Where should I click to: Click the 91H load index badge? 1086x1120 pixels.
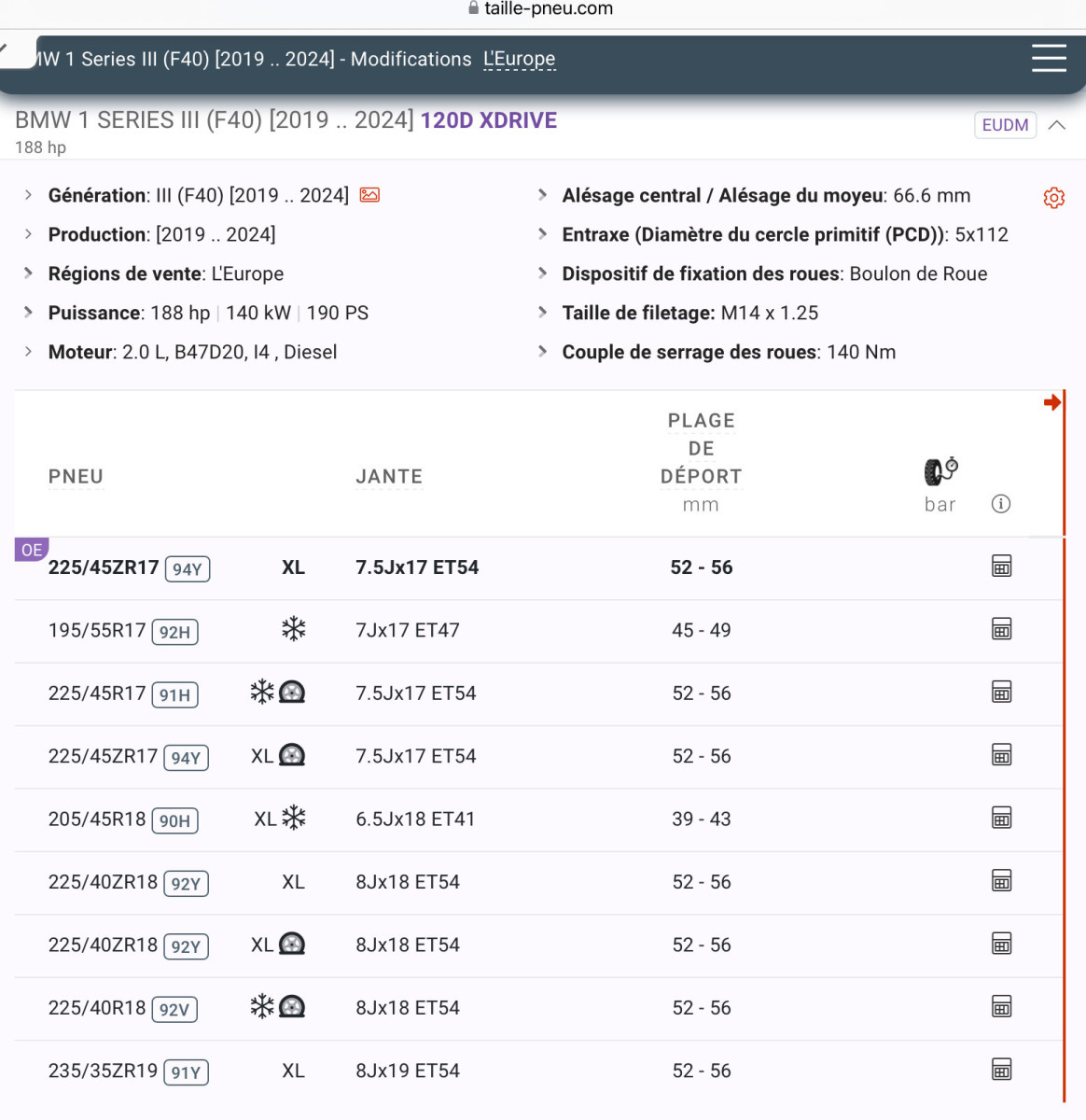[x=174, y=695]
